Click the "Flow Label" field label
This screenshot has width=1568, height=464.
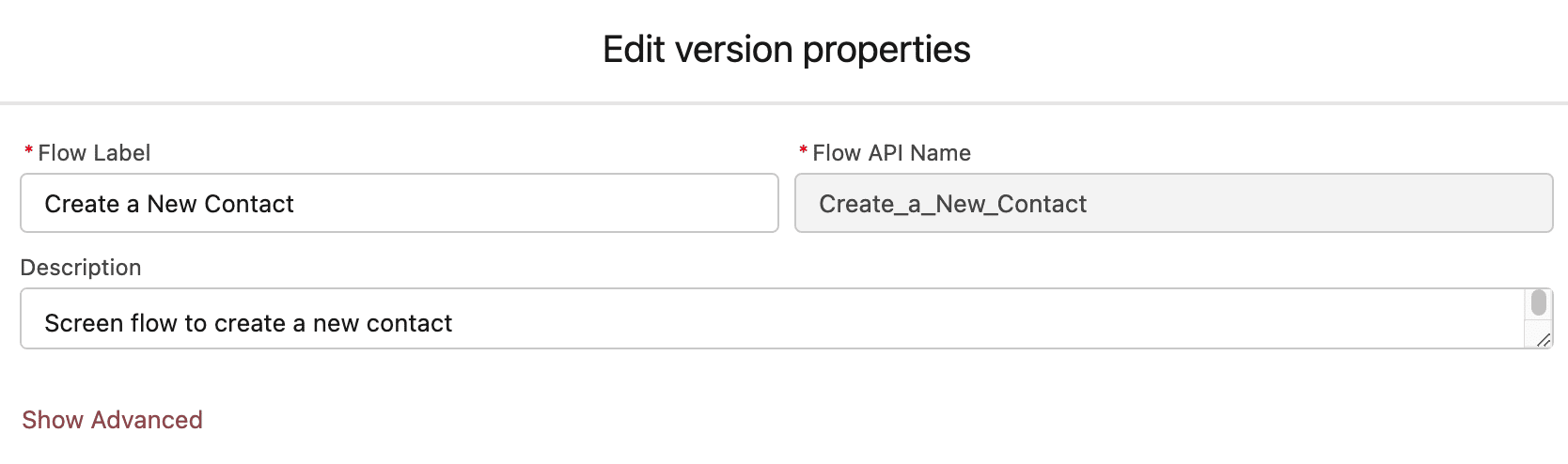coord(94,152)
